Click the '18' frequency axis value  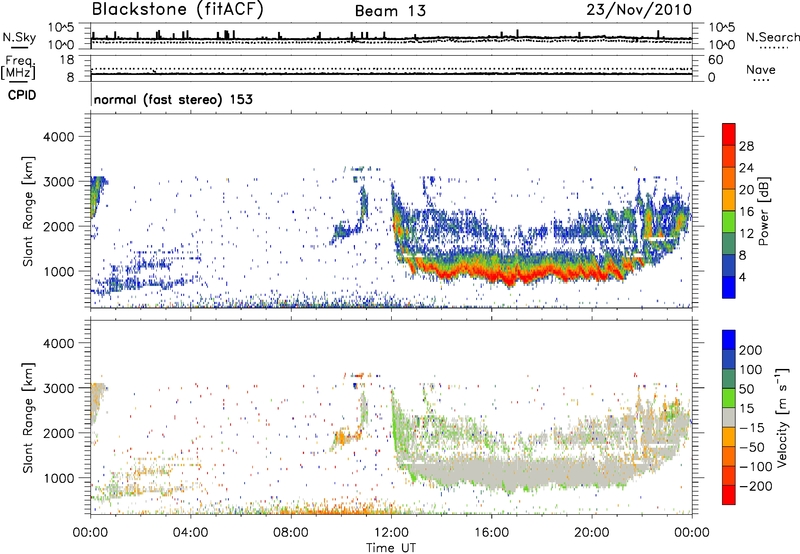click(67, 60)
